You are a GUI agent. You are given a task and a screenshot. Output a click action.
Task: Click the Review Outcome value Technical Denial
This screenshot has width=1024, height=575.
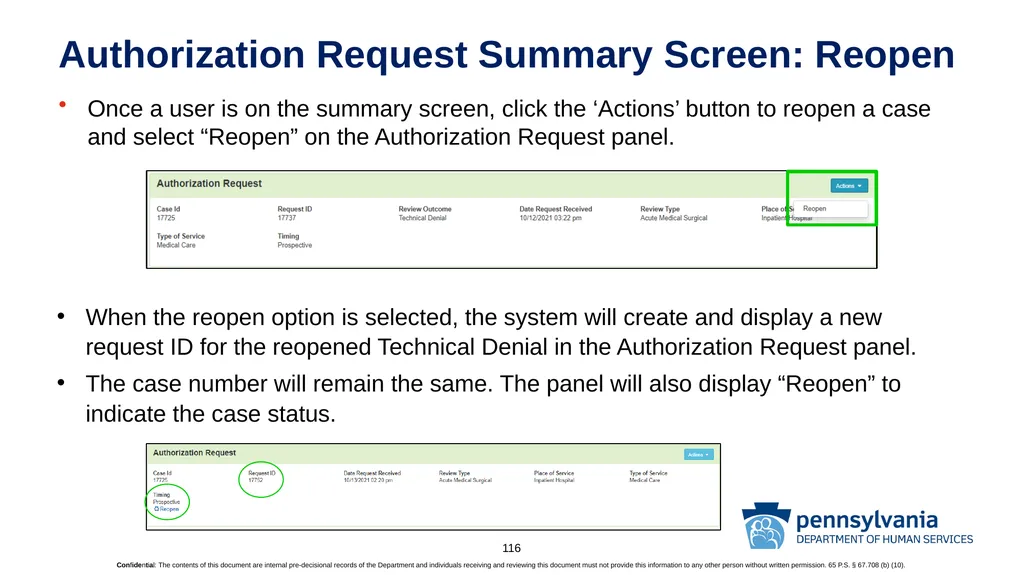pyautogui.click(x=422, y=218)
